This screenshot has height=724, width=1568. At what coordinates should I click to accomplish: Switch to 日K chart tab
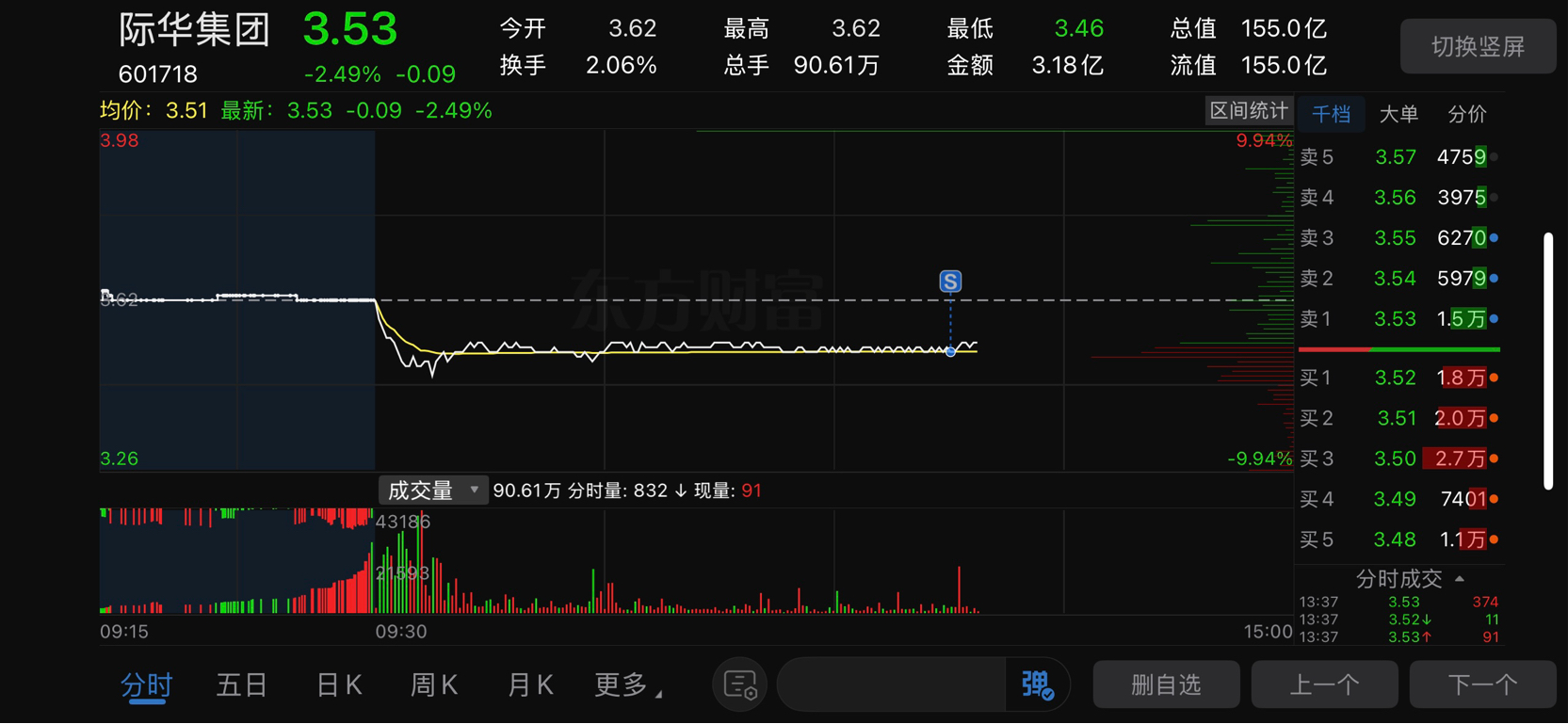pos(339,684)
